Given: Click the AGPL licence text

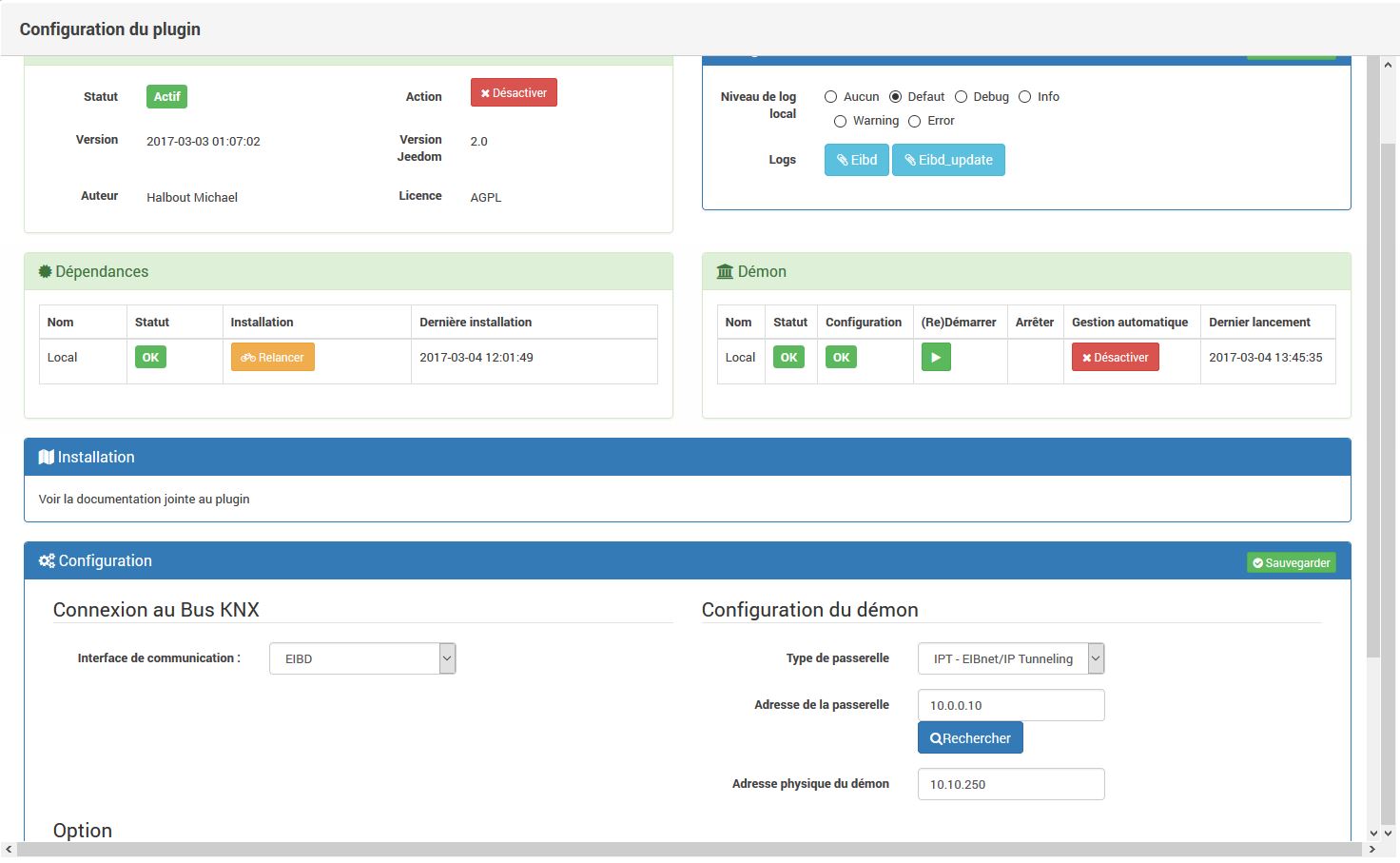Looking at the screenshot, I should click(x=486, y=198).
